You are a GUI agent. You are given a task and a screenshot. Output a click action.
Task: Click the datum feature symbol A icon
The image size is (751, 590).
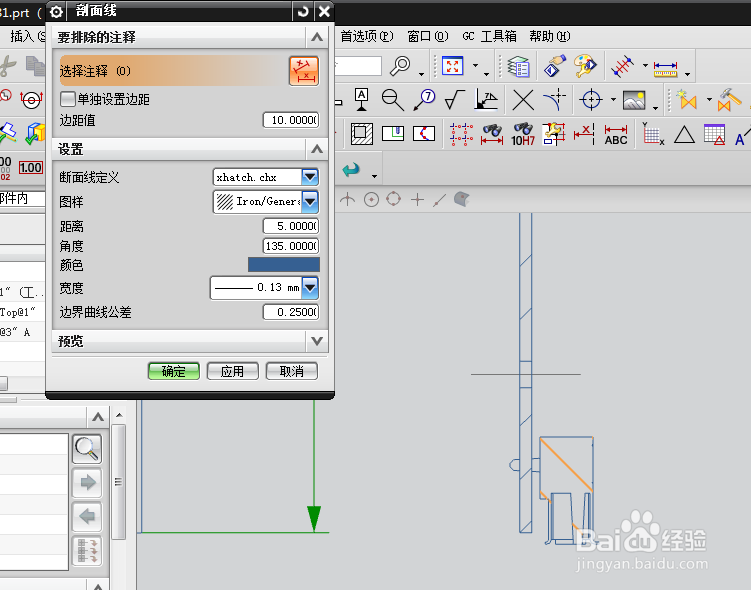(362, 100)
